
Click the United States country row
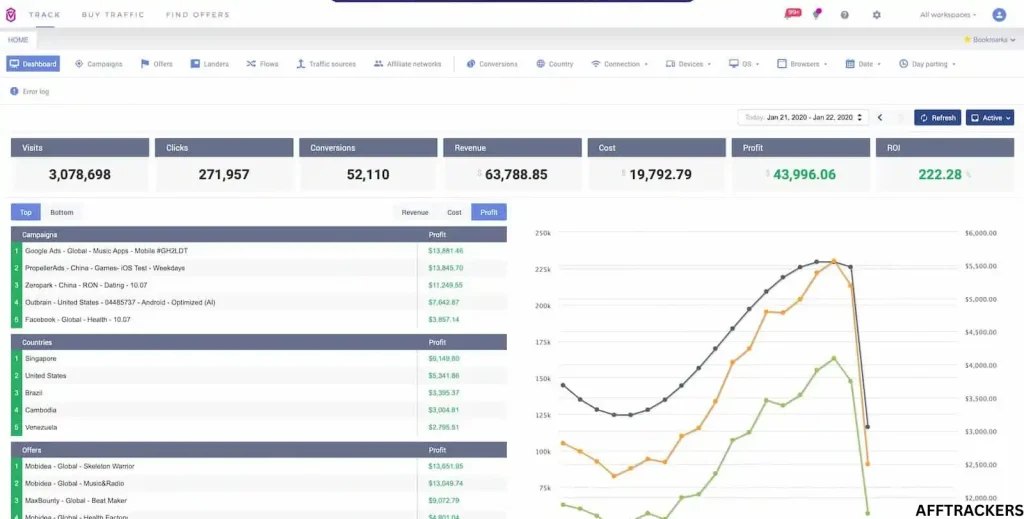(x=259, y=375)
